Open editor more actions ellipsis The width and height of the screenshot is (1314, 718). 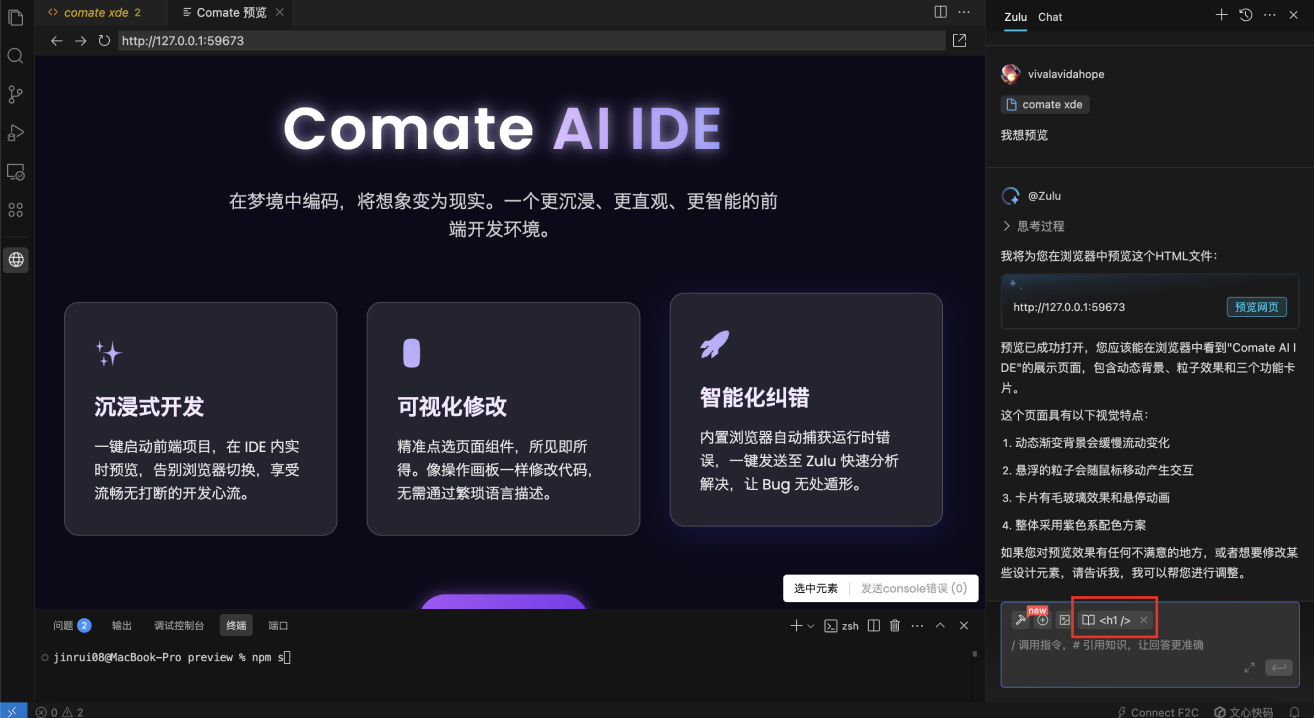pos(964,12)
